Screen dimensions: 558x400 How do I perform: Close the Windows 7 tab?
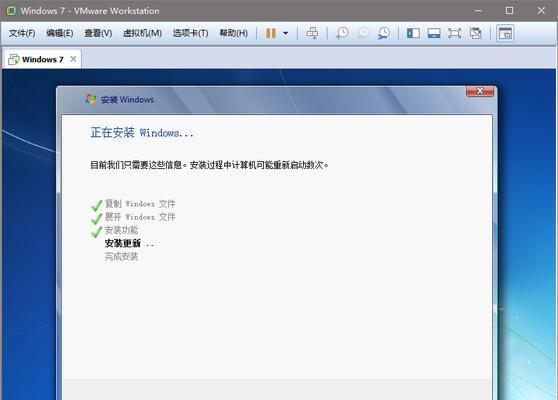73,59
